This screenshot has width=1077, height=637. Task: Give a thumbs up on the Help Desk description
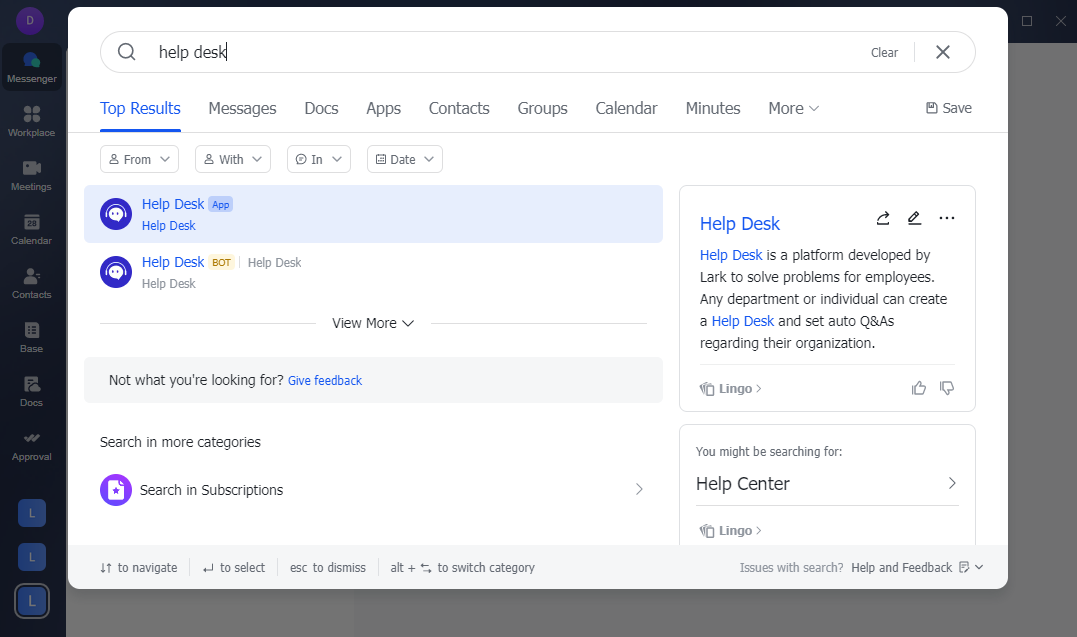[919, 388]
